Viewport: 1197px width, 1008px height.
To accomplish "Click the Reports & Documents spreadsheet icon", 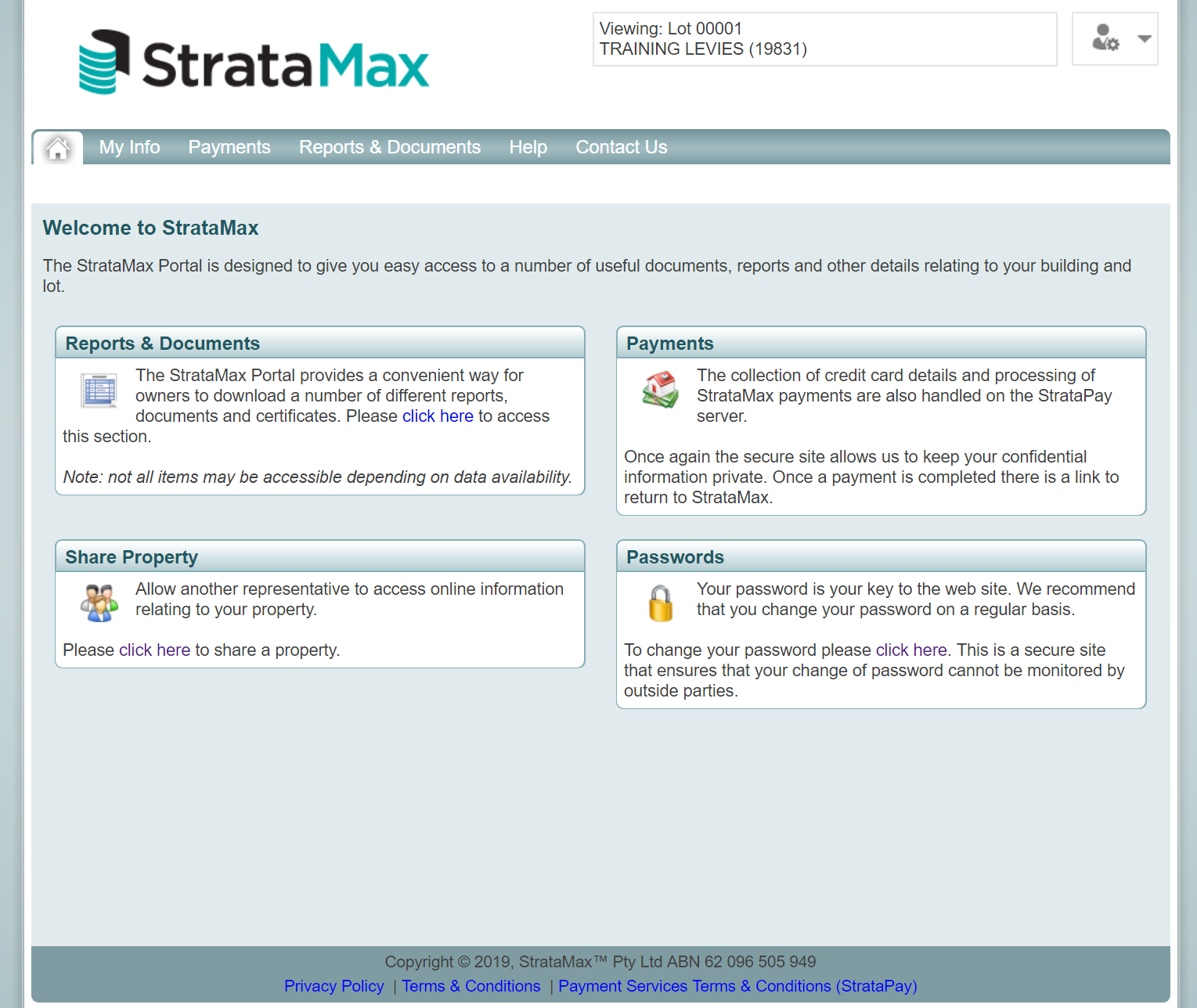I will (99, 390).
